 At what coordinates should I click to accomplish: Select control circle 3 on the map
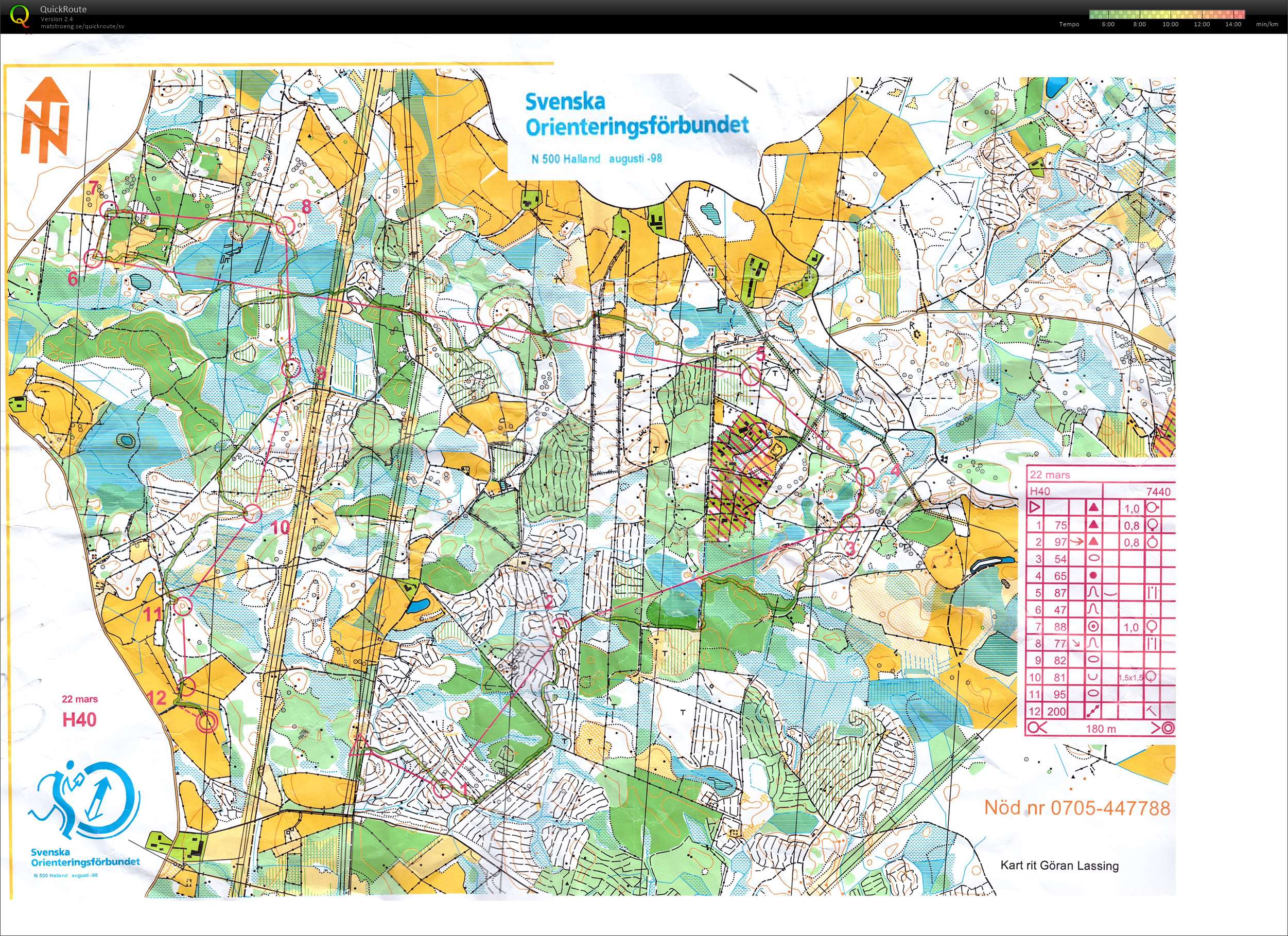[x=851, y=522]
